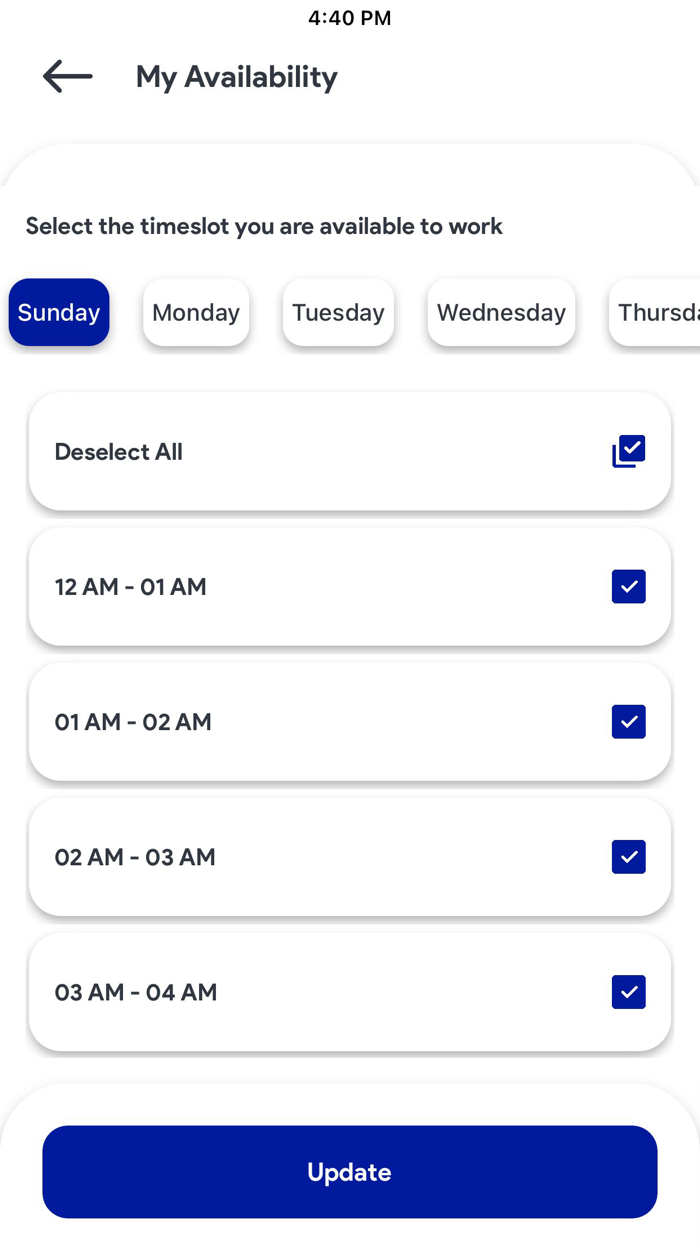Viewport: 700px width, 1244px height.
Task: Navigate back using the My Availability arrow
Action: [x=66, y=76]
